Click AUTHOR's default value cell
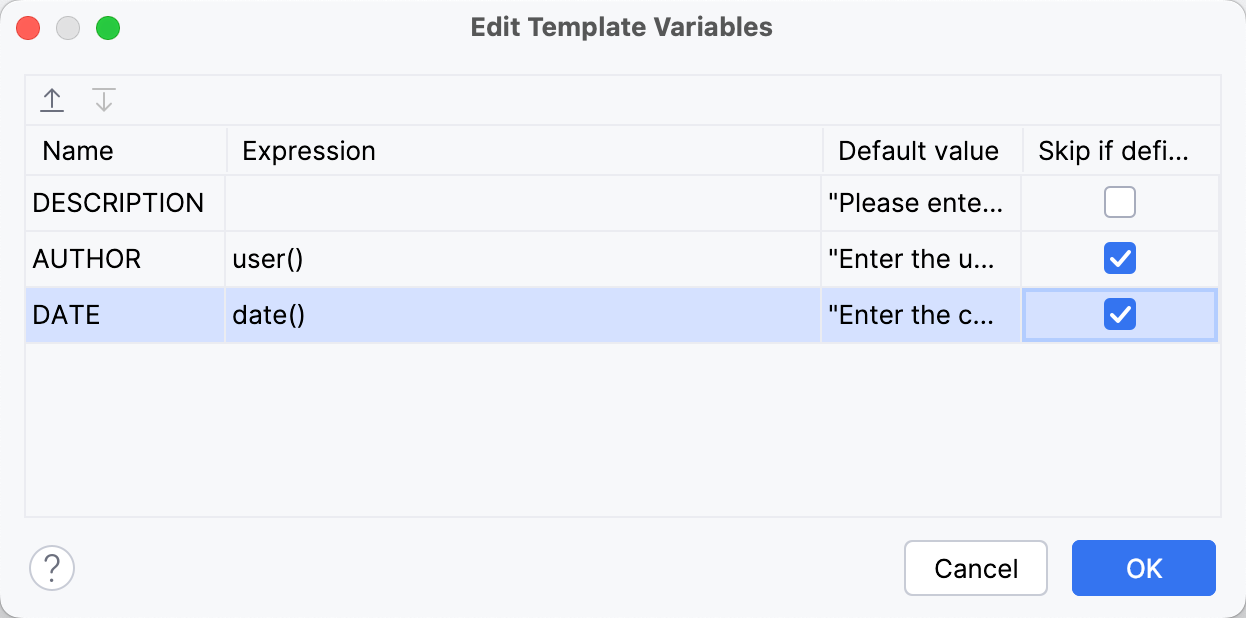The width and height of the screenshot is (1246, 618). point(918,258)
